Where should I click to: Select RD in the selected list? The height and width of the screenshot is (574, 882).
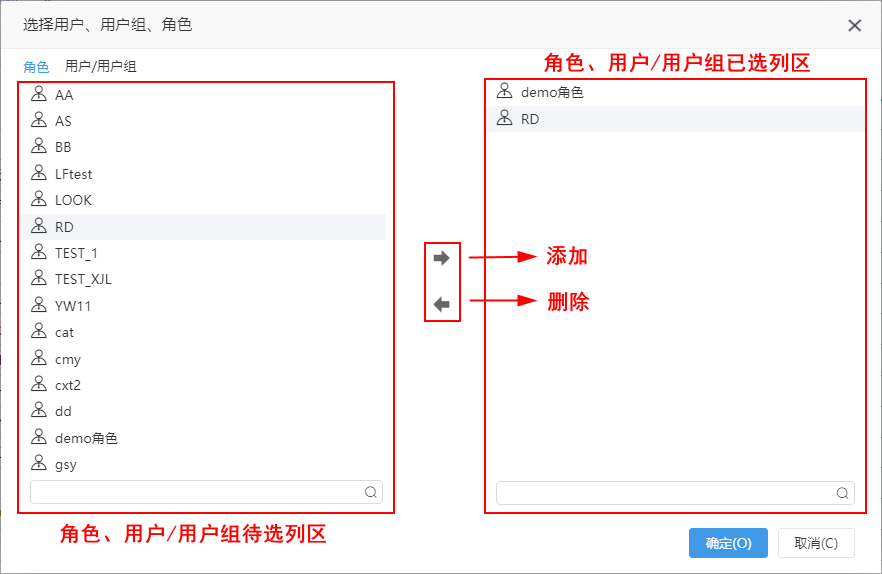coord(676,119)
